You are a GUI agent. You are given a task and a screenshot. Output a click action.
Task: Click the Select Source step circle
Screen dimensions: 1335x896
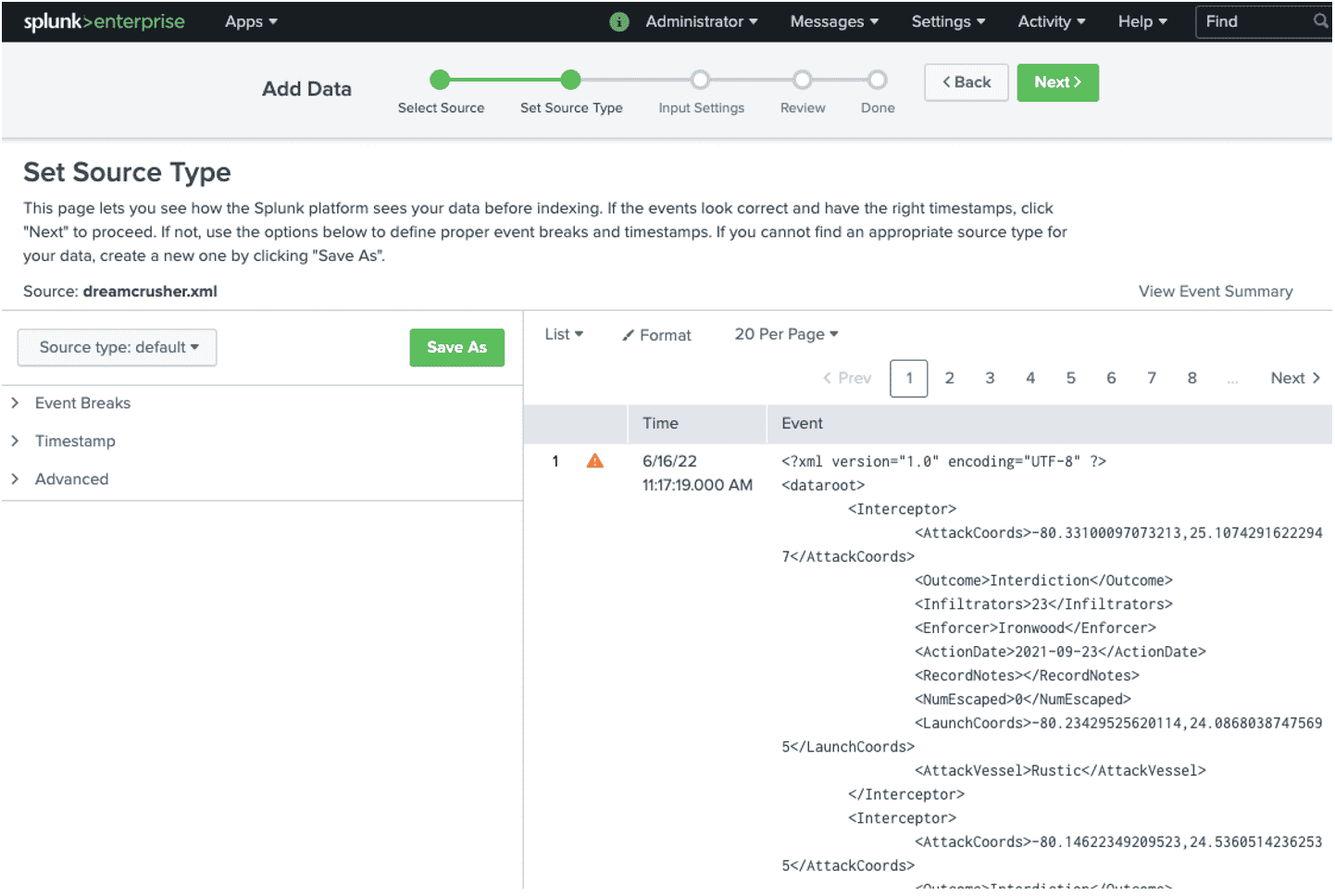point(441,80)
